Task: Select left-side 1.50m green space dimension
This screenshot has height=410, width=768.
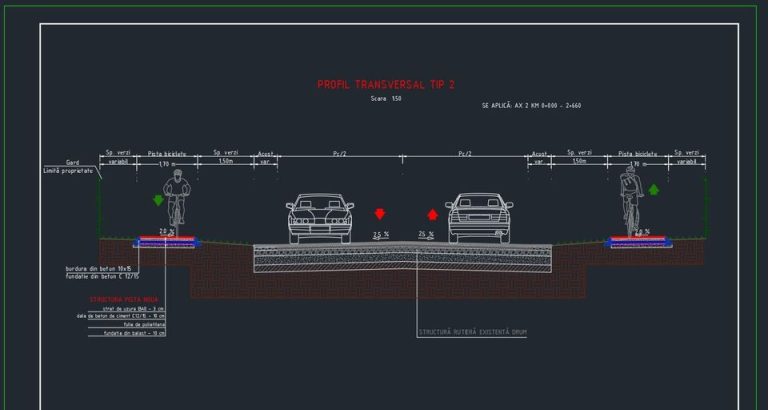Action: (225, 161)
